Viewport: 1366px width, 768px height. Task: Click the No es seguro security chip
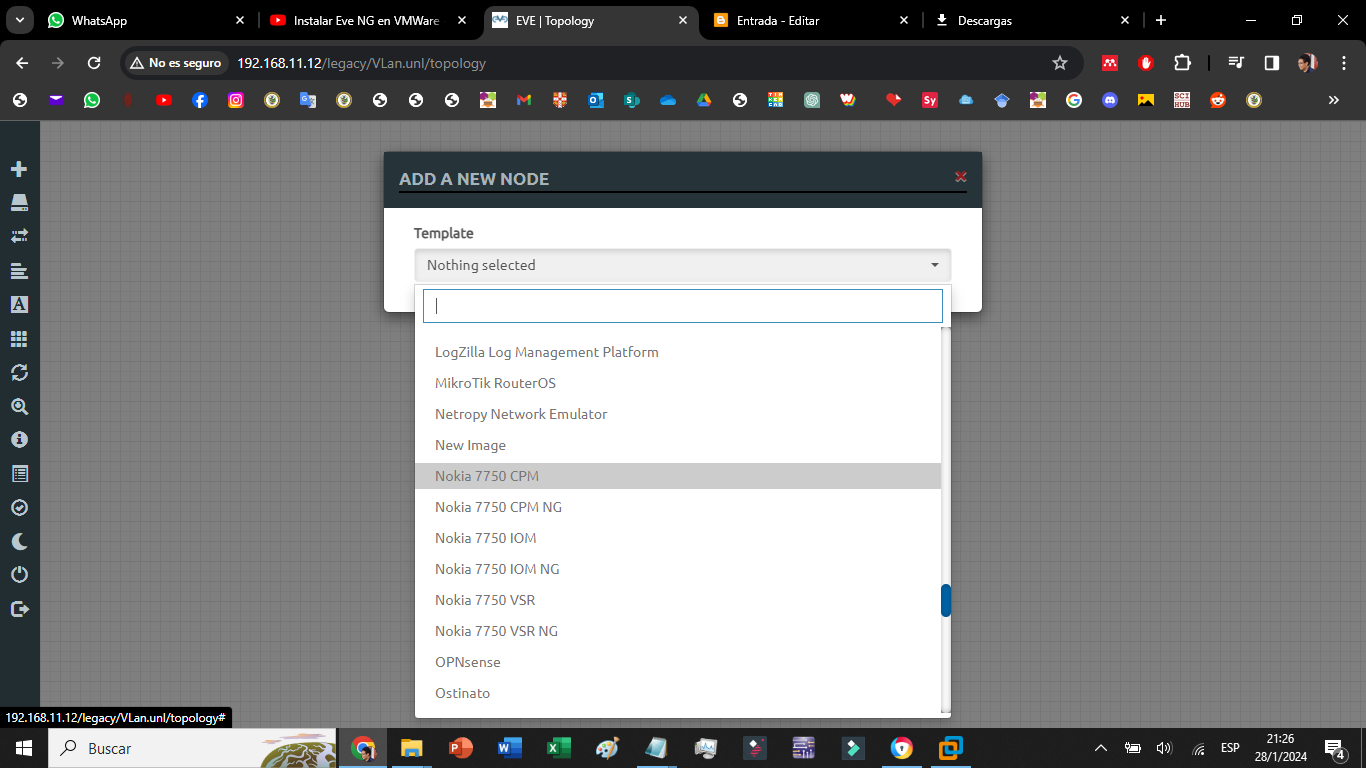point(176,63)
